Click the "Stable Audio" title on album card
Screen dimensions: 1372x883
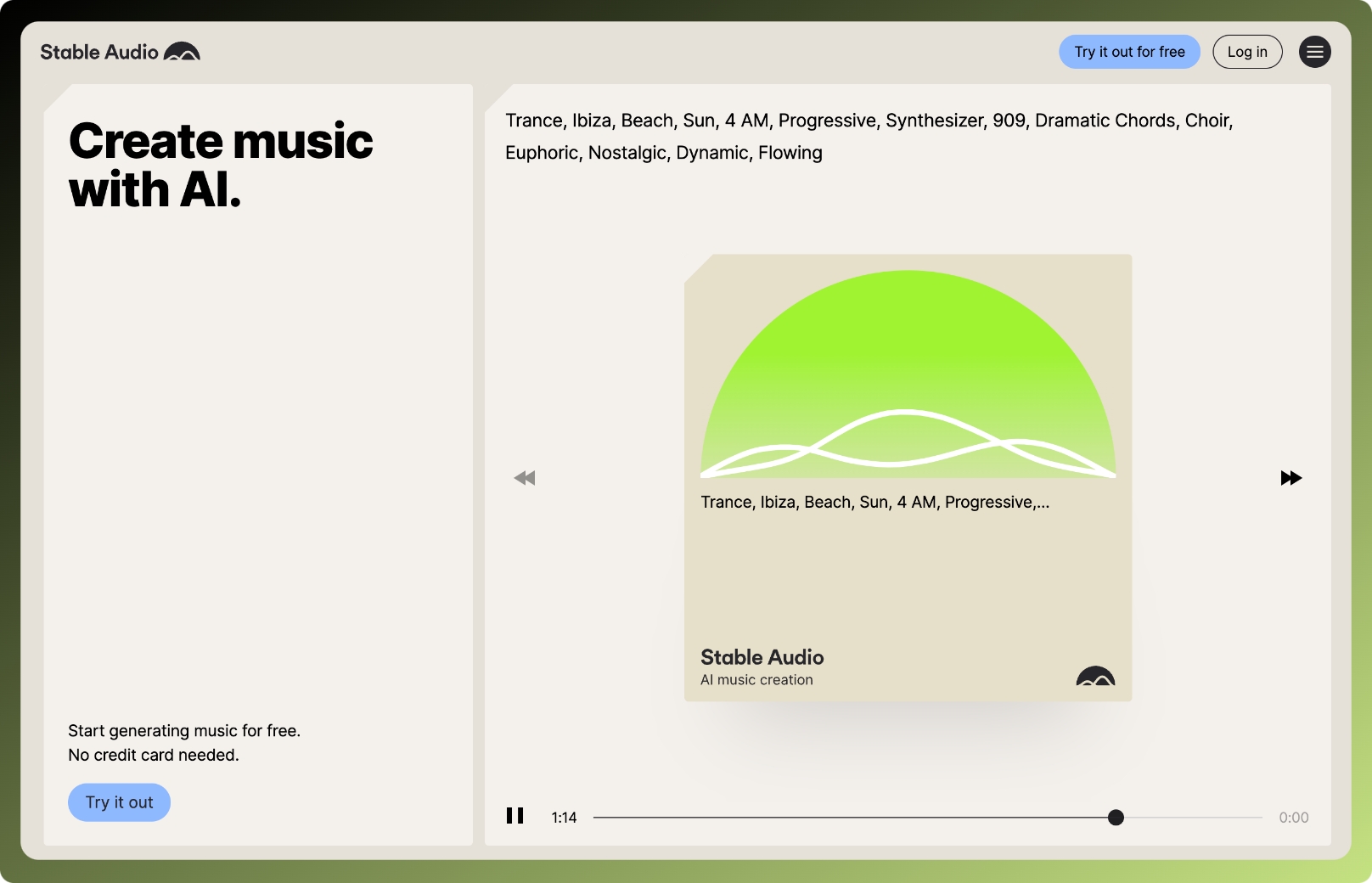coord(762,657)
